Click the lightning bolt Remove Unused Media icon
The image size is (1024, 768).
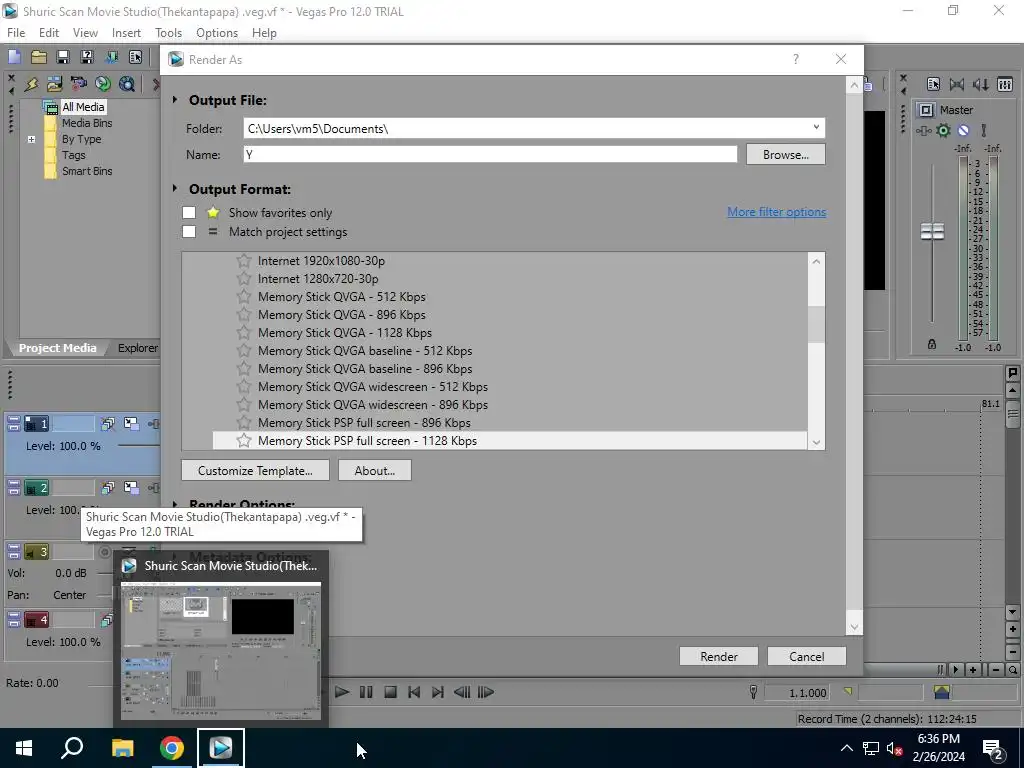31,84
